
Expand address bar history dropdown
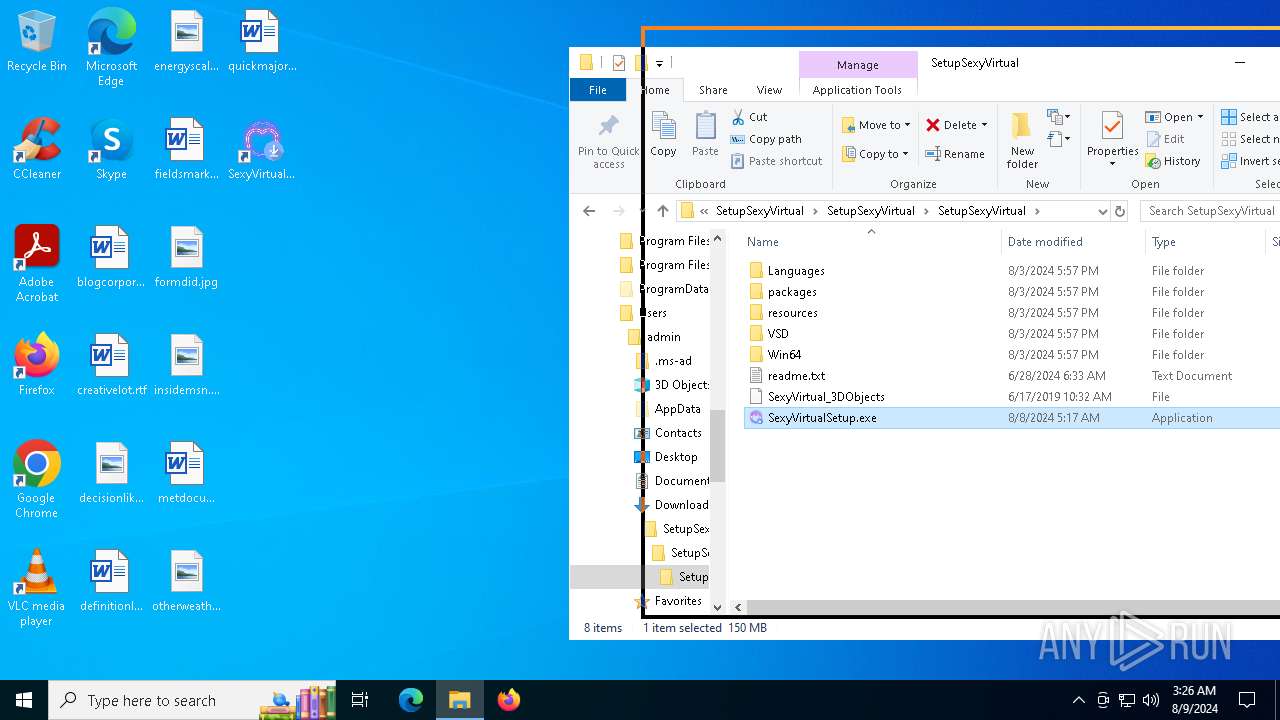[1102, 211]
